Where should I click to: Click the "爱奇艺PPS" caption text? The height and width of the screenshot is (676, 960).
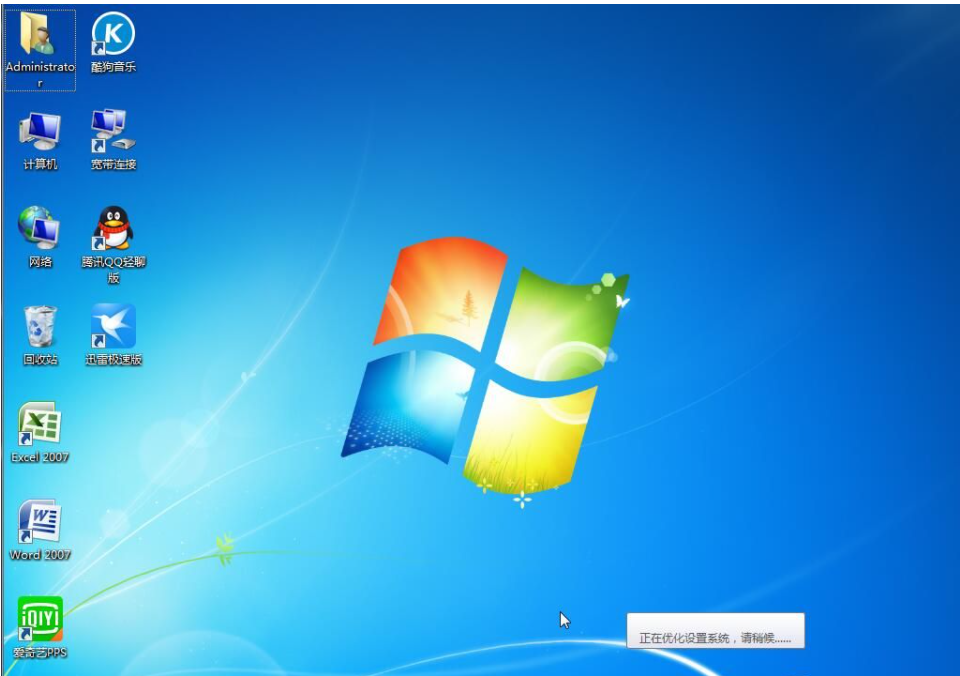click(40, 653)
